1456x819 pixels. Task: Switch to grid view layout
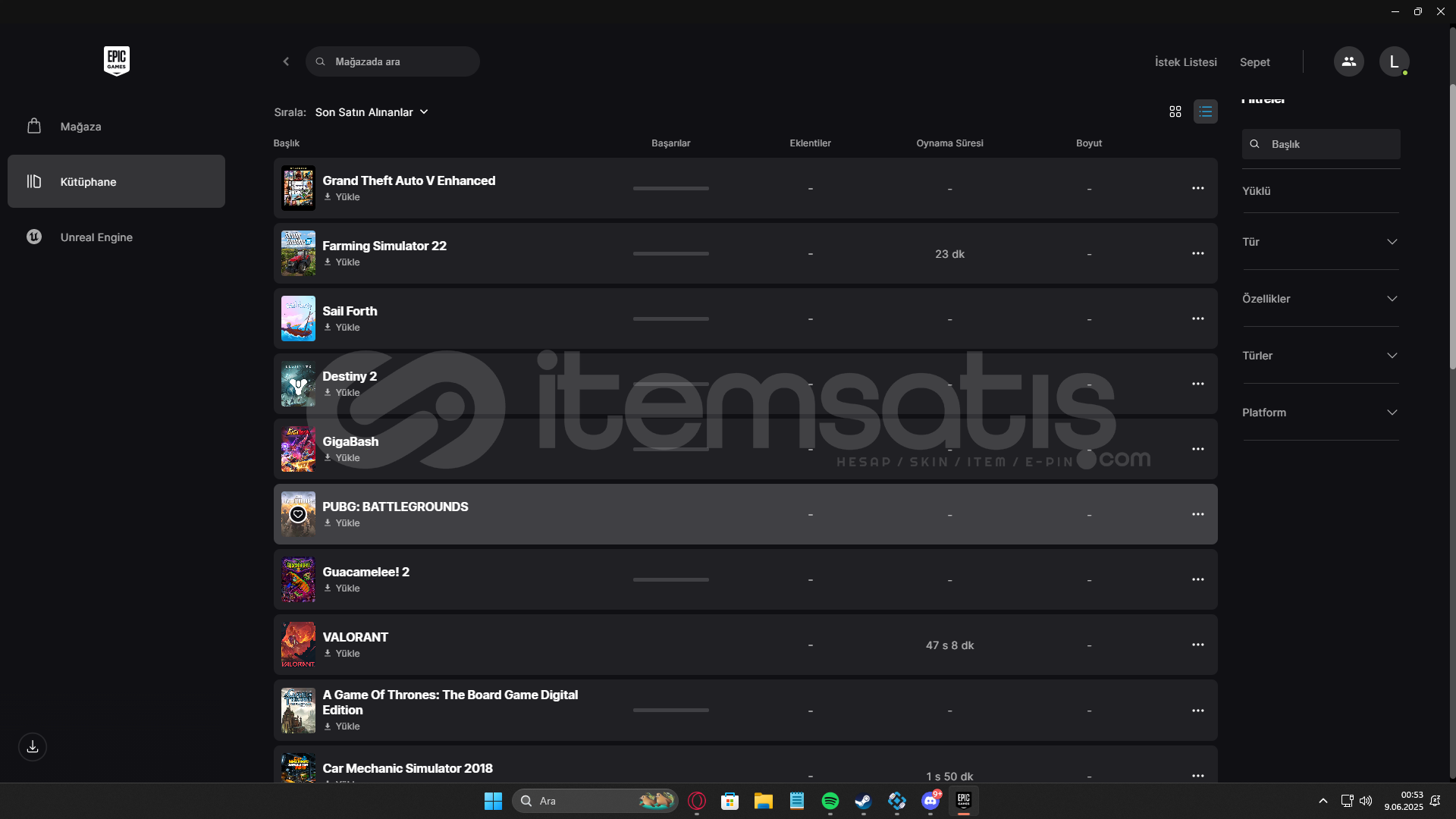pyautogui.click(x=1175, y=111)
